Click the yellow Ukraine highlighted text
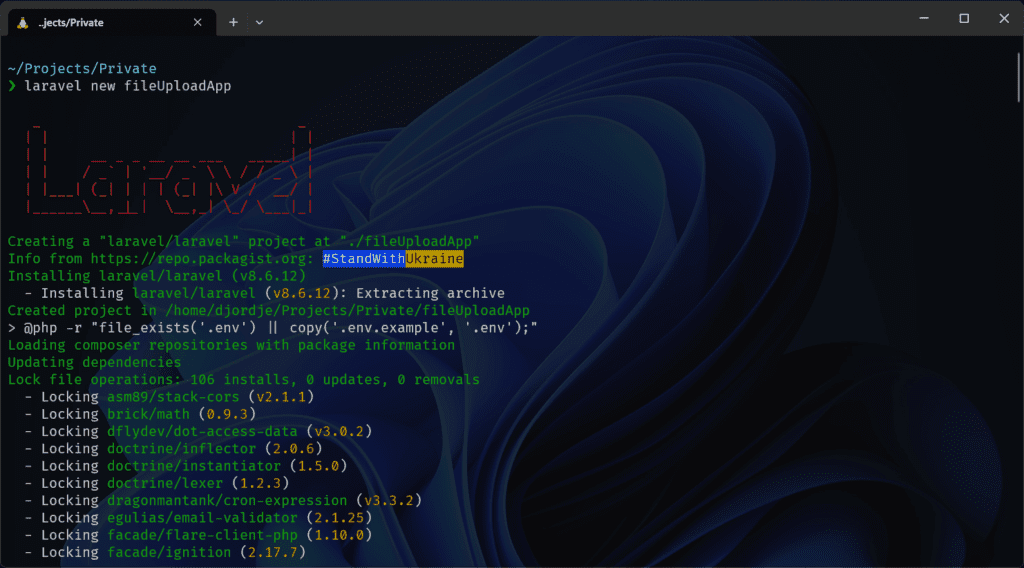Image resolution: width=1024 pixels, height=568 pixels. pos(434,259)
